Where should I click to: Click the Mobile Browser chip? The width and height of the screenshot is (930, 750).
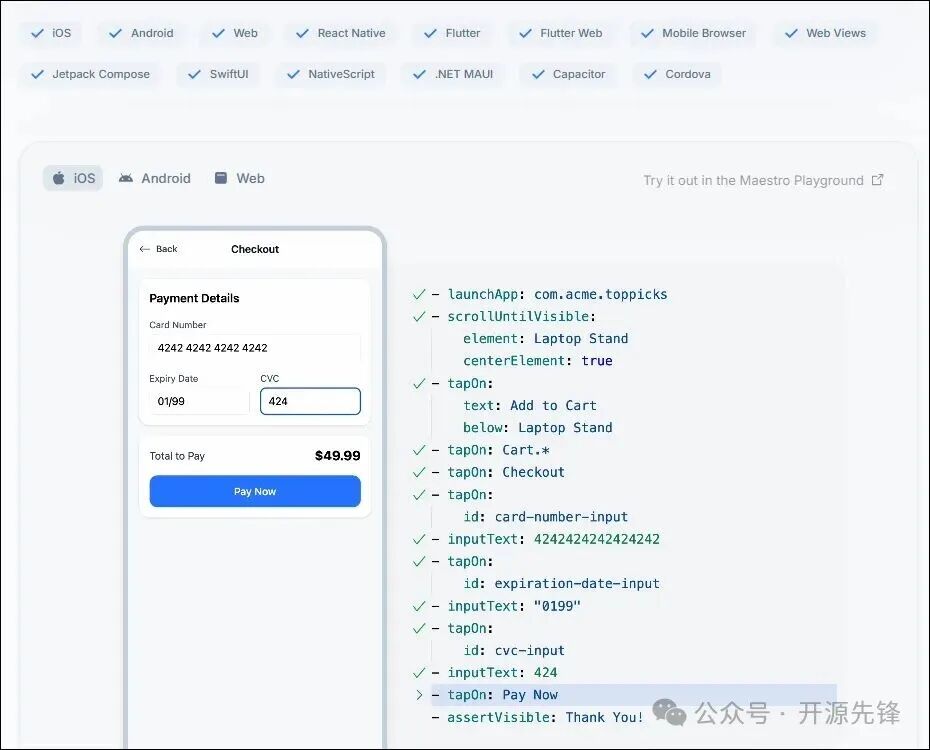(x=693, y=33)
